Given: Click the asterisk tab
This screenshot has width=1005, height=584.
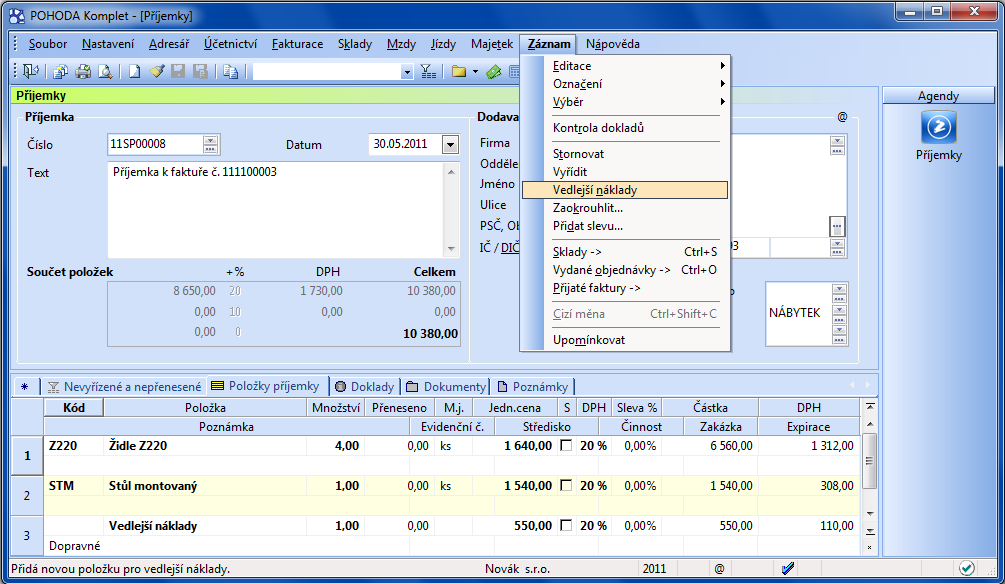Looking at the screenshot, I should pos(24,387).
